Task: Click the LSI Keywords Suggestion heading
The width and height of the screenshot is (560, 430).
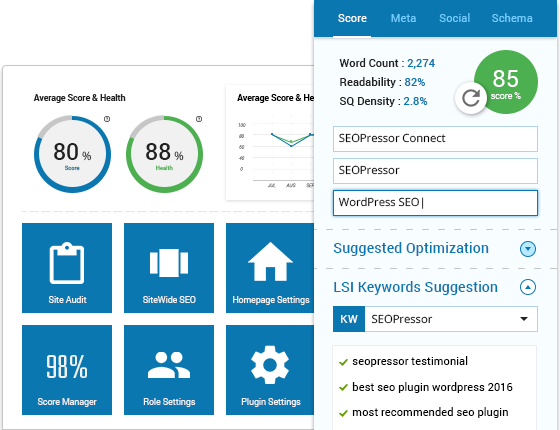Action: (415, 287)
